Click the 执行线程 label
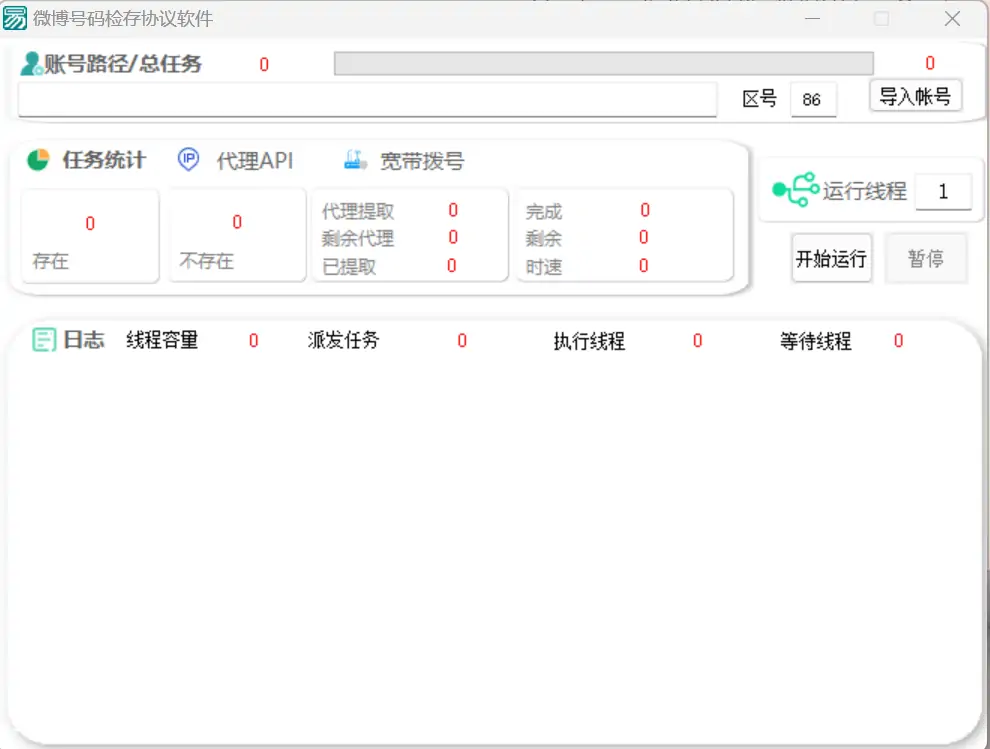This screenshot has width=990, height=749. pos(589,341)
